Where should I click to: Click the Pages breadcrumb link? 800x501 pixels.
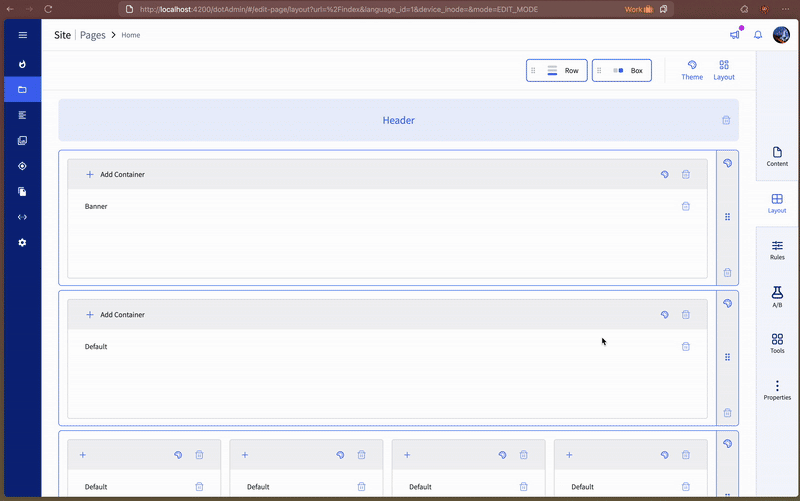pos(93,35)
